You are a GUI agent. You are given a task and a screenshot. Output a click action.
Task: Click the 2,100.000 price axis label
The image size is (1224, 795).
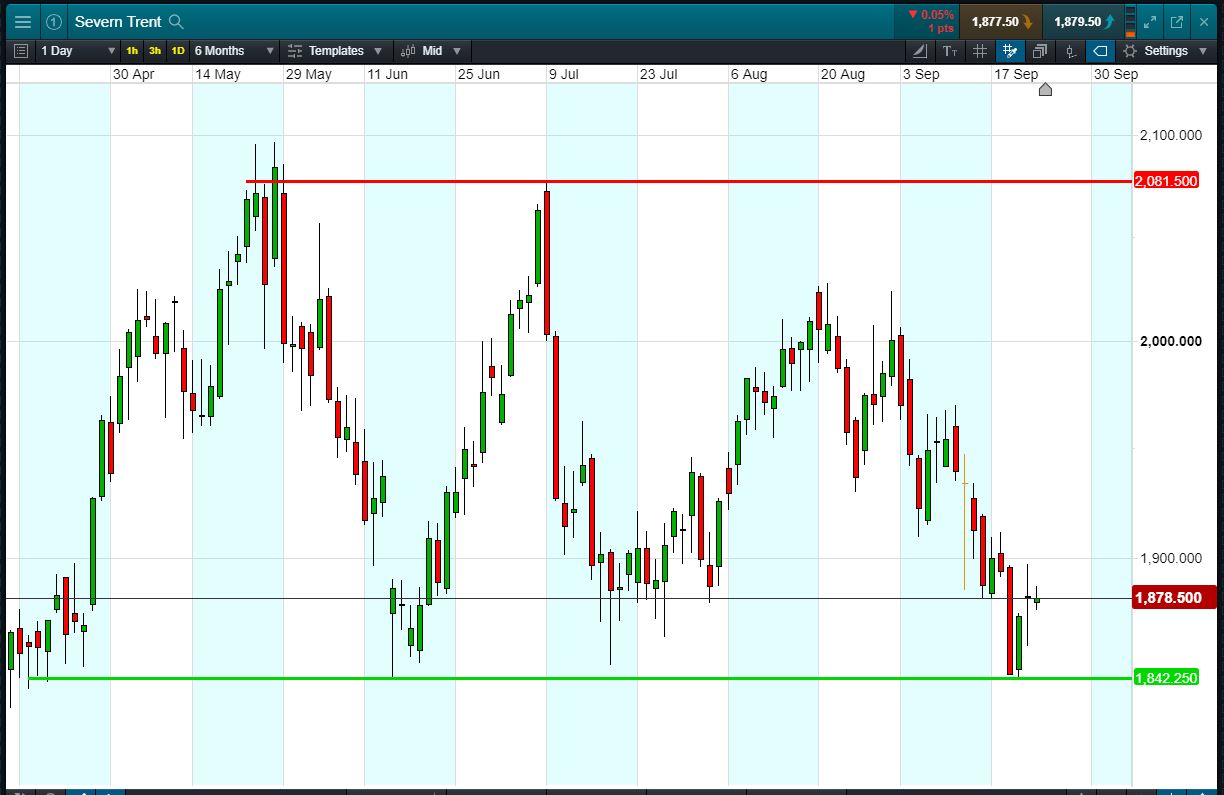pos(1170,135)
